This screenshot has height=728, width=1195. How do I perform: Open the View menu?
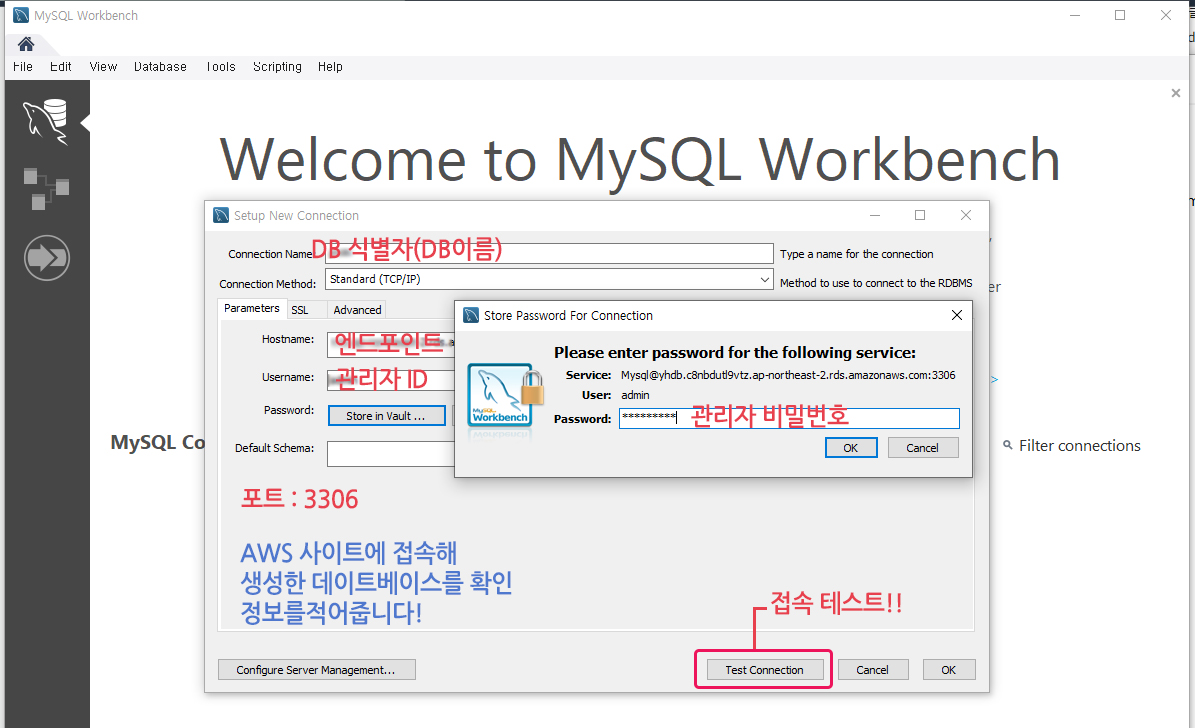tap(103, 66)
